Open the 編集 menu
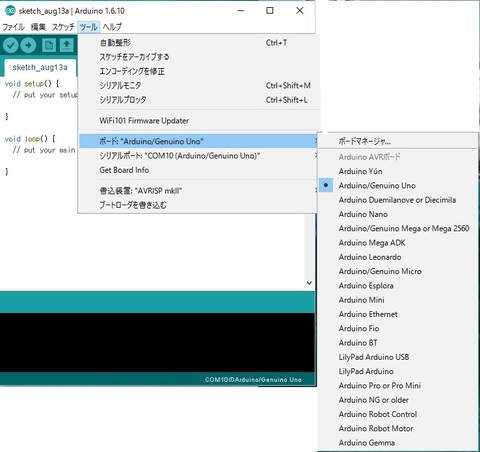480x452 pixels. pyautogui.click(x=38, y=27)
